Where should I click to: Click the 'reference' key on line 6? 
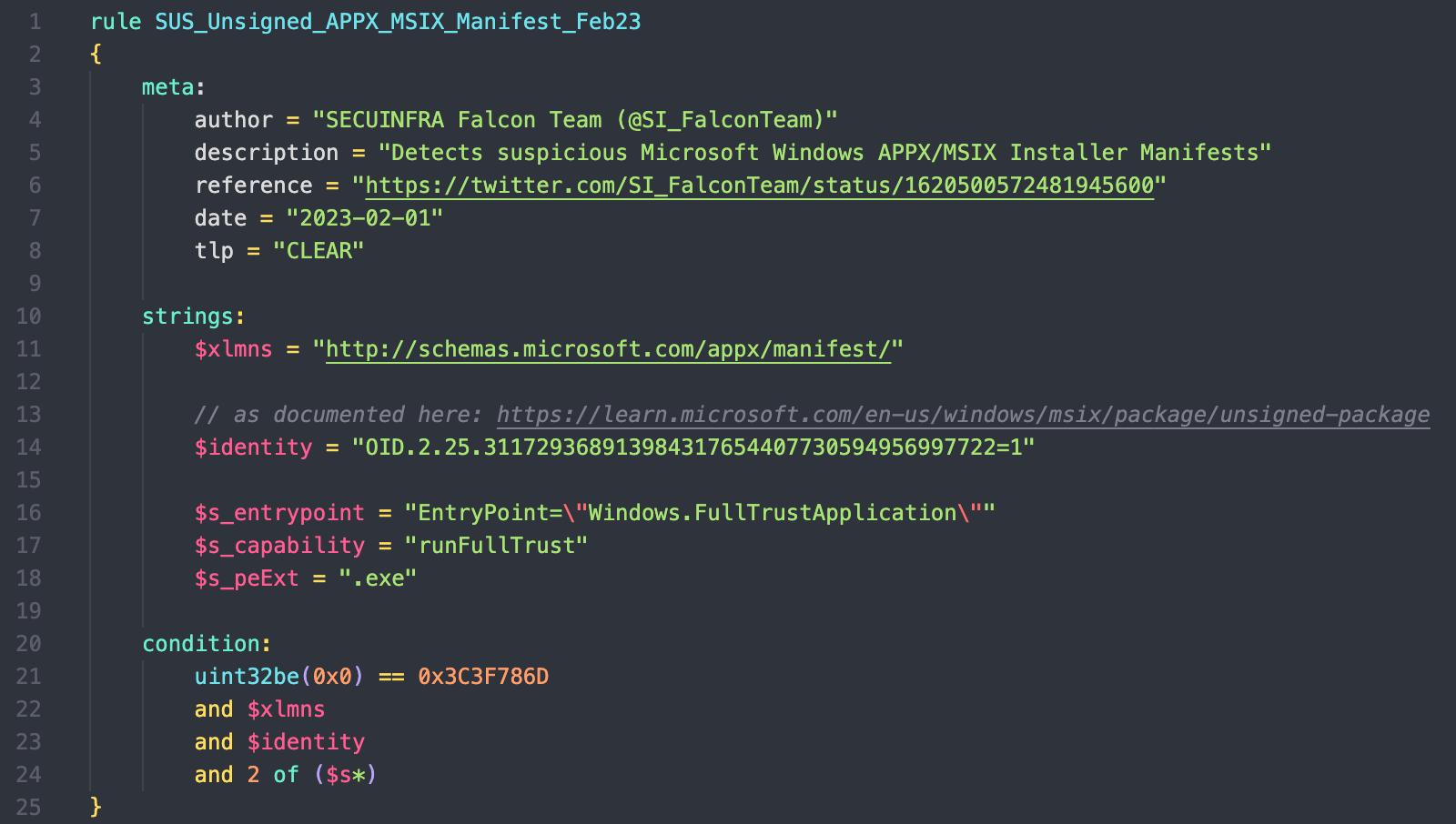click(253, 186)
